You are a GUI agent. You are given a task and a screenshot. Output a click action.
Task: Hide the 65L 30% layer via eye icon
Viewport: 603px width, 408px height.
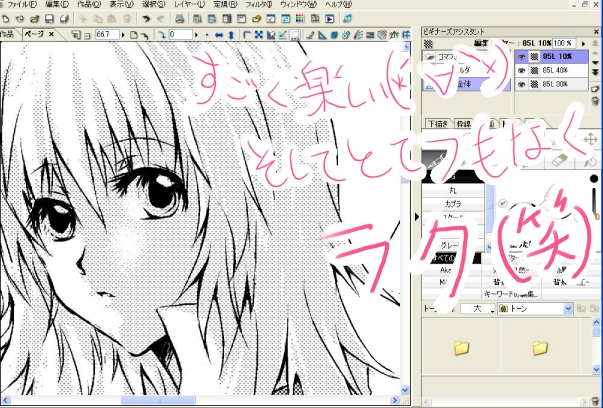click(x=521, y=84)
